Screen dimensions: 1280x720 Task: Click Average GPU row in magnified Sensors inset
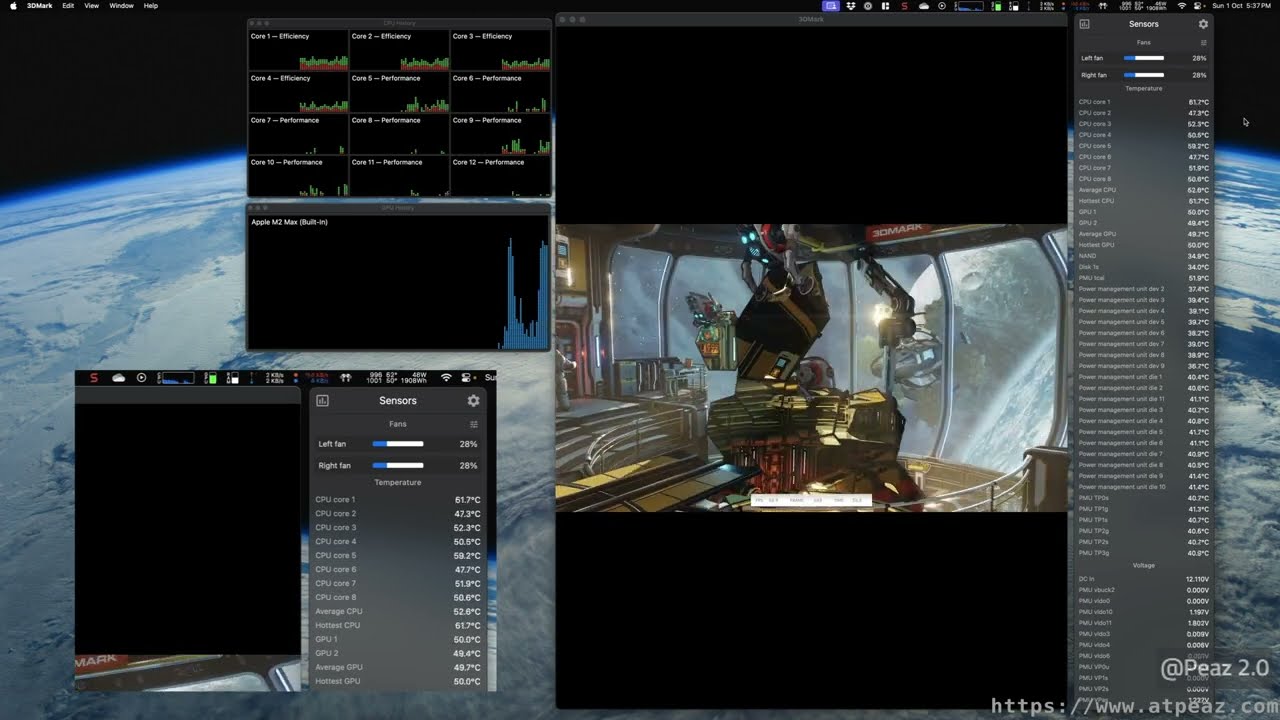pyautogui.click(x=398, y=667)
